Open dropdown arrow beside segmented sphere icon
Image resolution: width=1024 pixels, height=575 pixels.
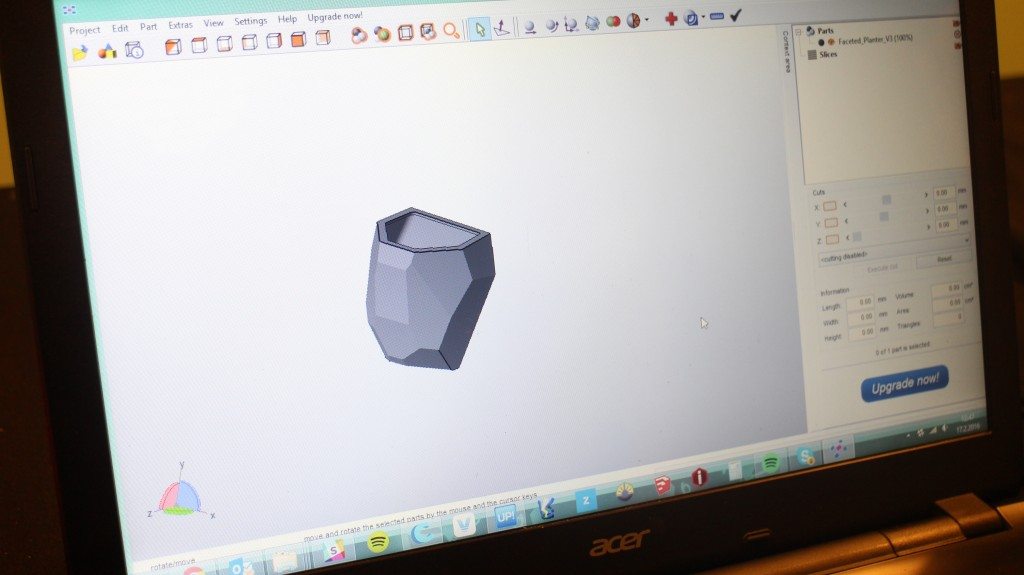pos(647,20)
